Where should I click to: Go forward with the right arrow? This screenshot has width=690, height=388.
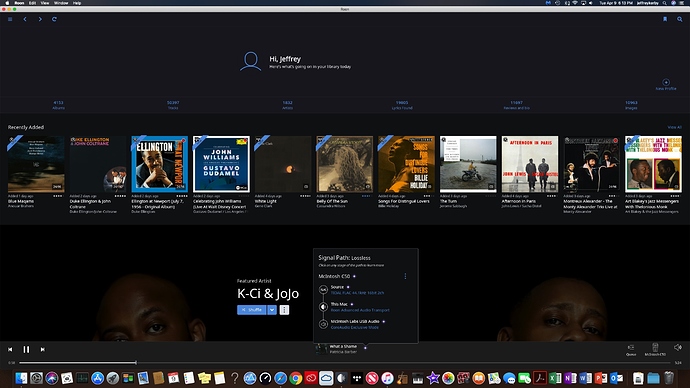[x=40, y=19]
